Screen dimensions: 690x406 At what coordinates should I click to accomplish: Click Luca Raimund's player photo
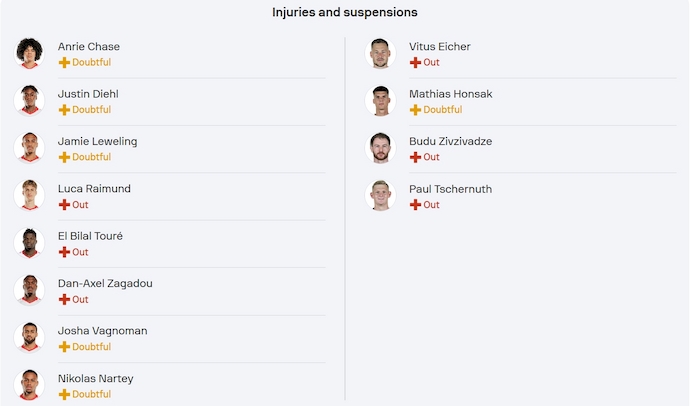(x=30, y=196)
